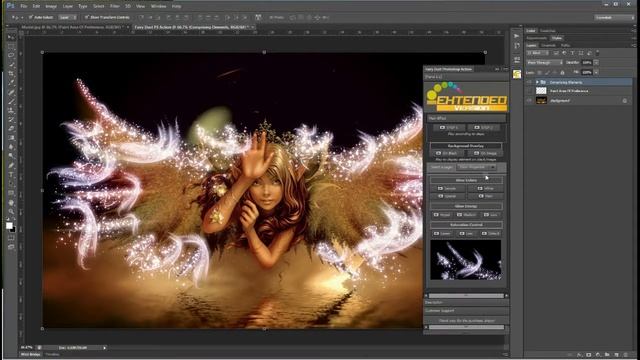Select the Healing Brush tool

pyautogui.click(x=11, y=92)
